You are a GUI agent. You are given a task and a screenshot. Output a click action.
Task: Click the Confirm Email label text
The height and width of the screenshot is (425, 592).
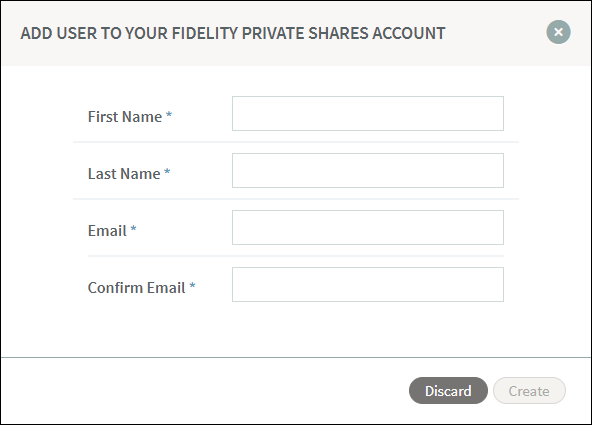tap(137, 288)
